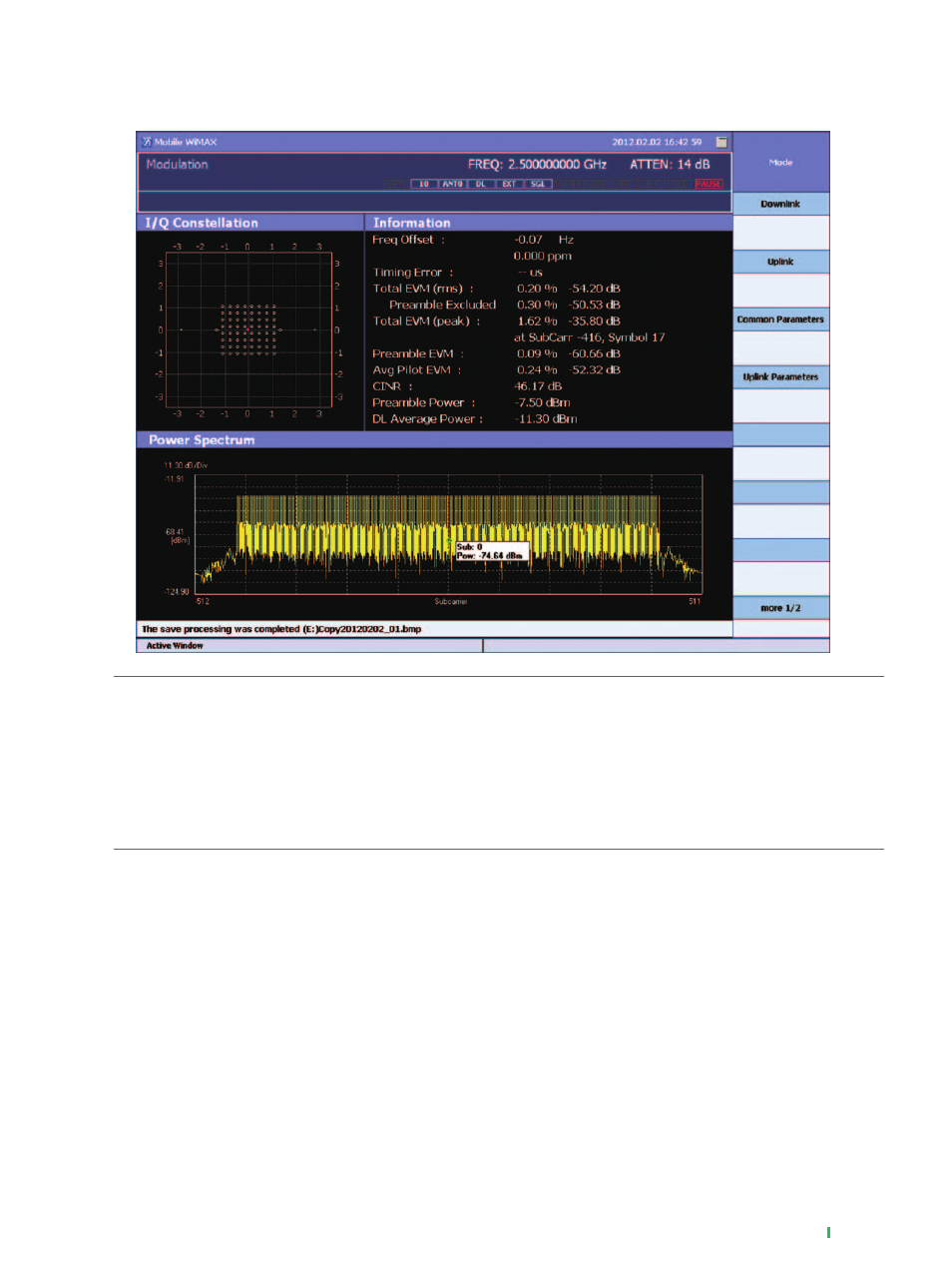This screenshot has width=952, height=1266.
Task: Click the -54.20 dB EVM value
Action: click(x=595, y=289)
